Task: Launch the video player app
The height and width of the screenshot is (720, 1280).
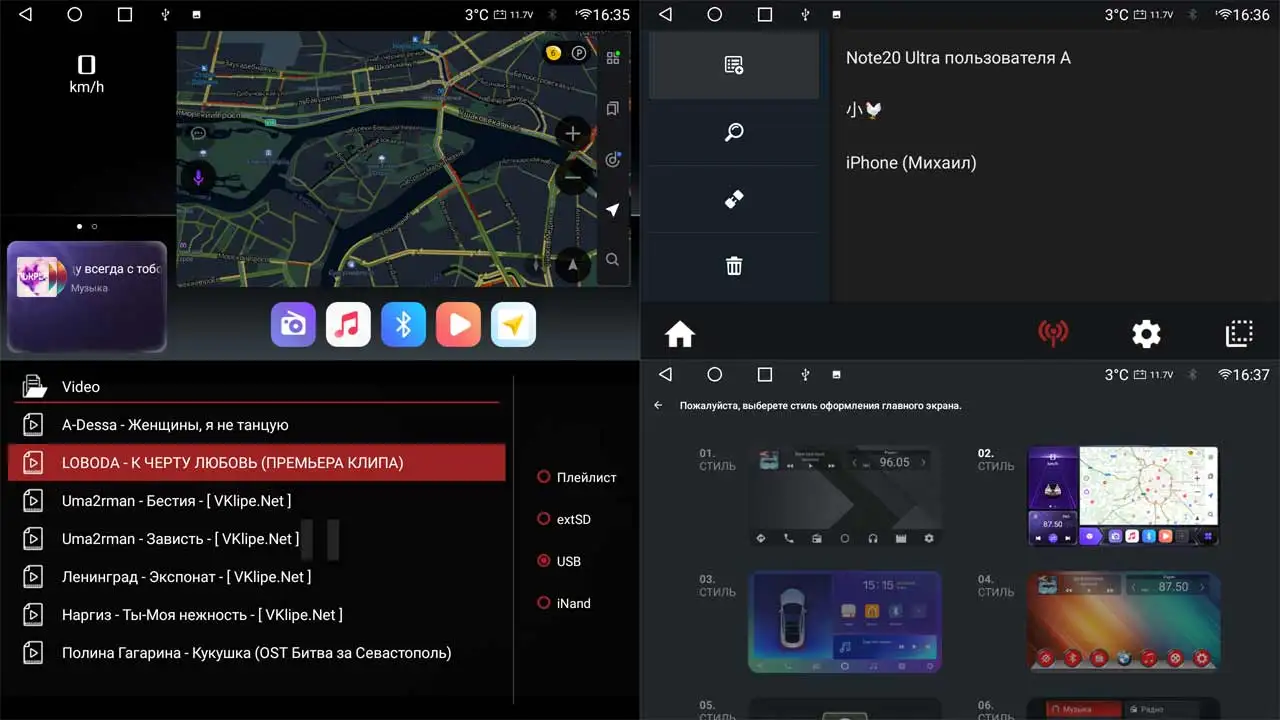Action: pyautogui.click(x=458, y=324)
